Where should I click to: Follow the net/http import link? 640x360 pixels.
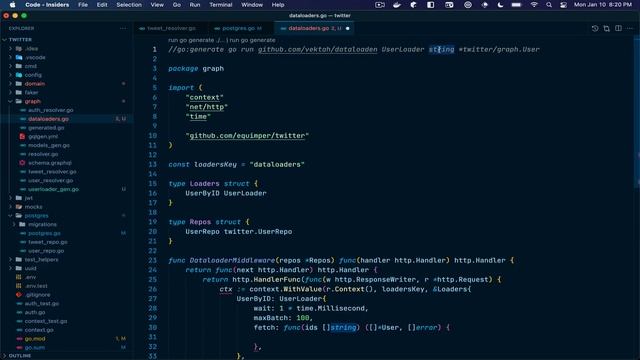coord(207,107)
